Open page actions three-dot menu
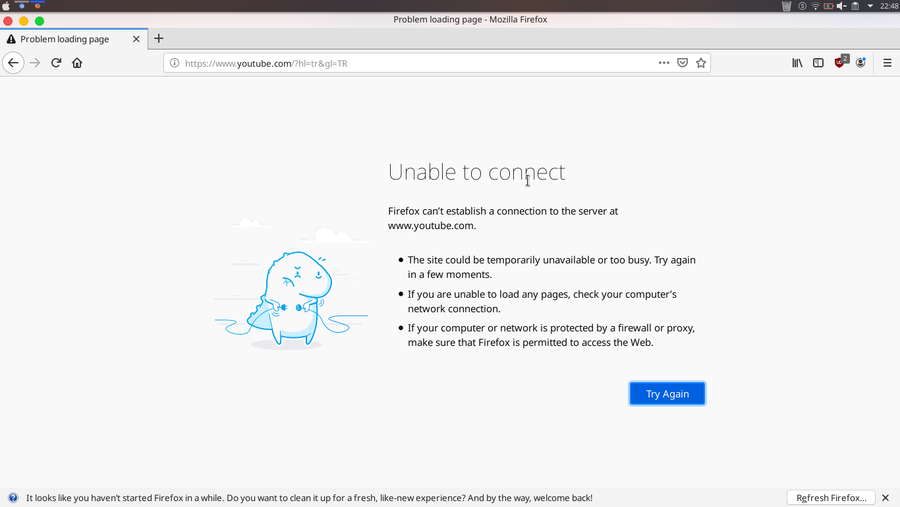The height and width of the screenshot is (507, 900). [664, 63]
